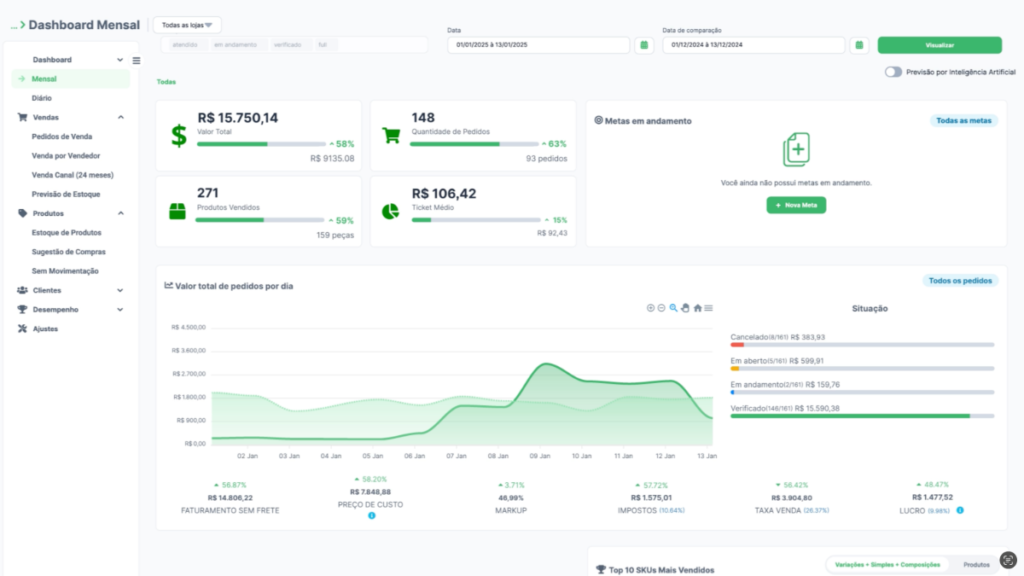This screenshot has height=576, width=1024.
Task: Open calendar icon beside Data field
Action: pos(644,45)
